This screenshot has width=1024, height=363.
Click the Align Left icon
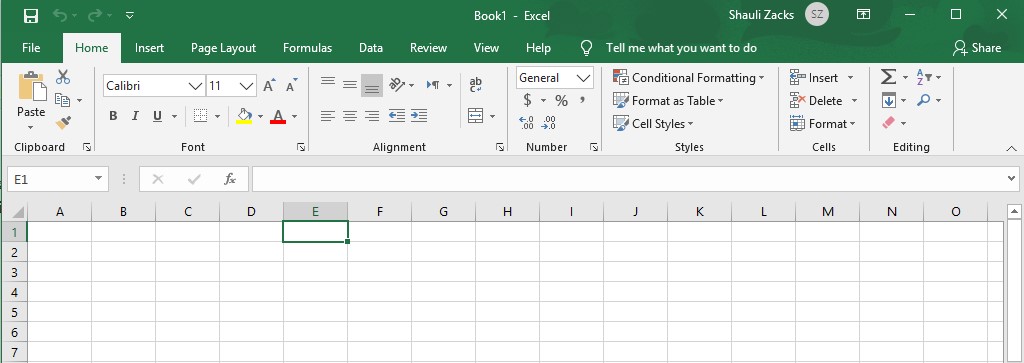coord(328,116)
